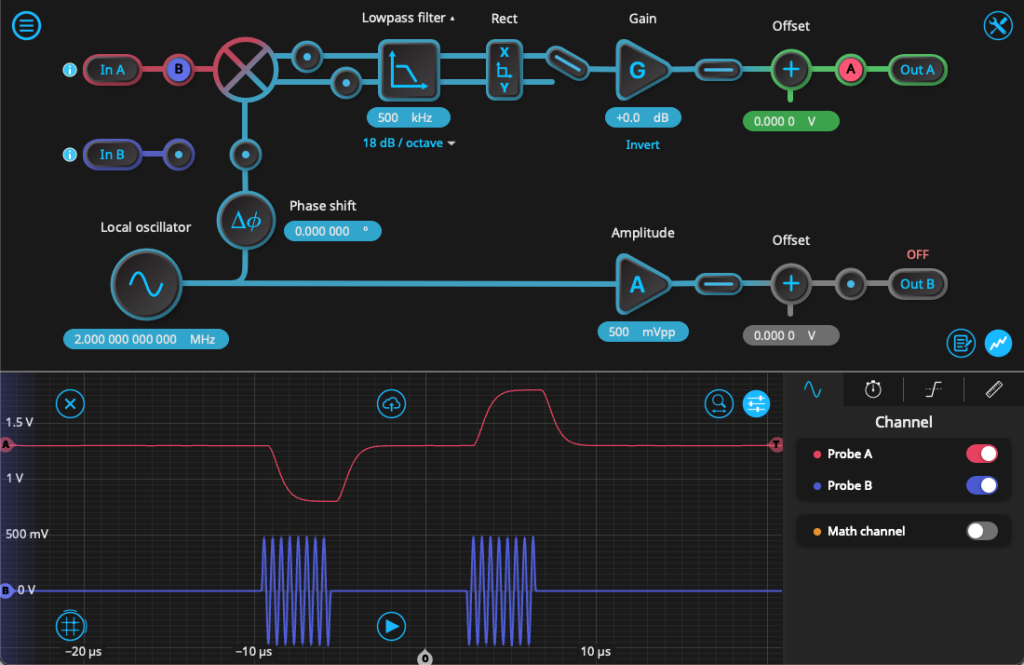Edit the 500 mVpp amplitude field
This screenshot has height=665, width=1024.
click(643, 332)
